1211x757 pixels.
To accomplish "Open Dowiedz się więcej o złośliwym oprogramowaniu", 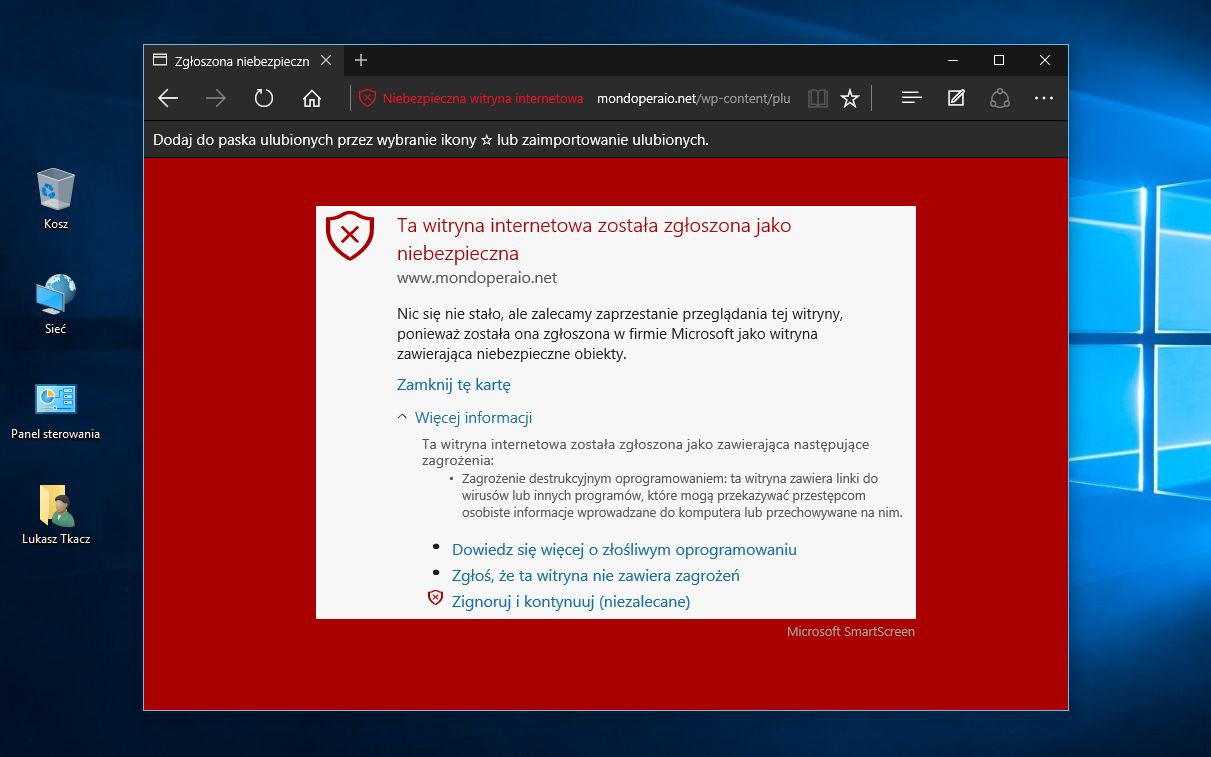I will (x=624, y=549).
